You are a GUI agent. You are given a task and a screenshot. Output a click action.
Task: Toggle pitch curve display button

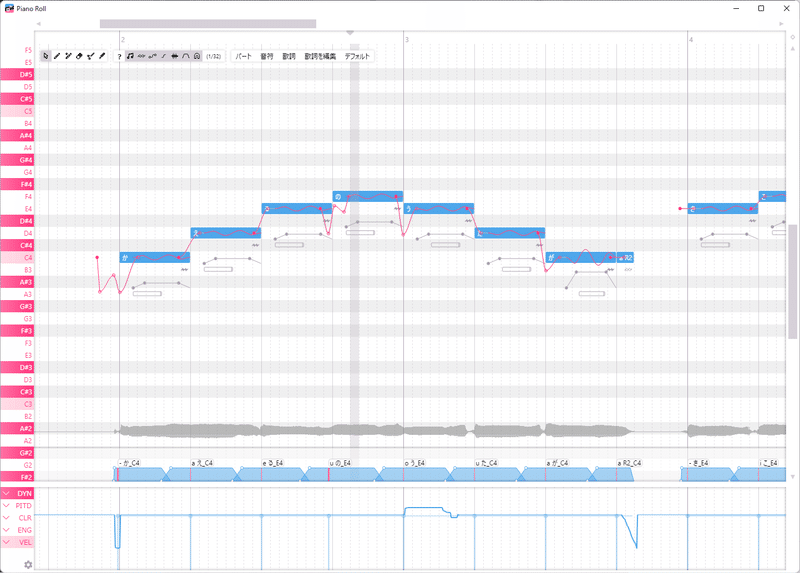(153, 56)
